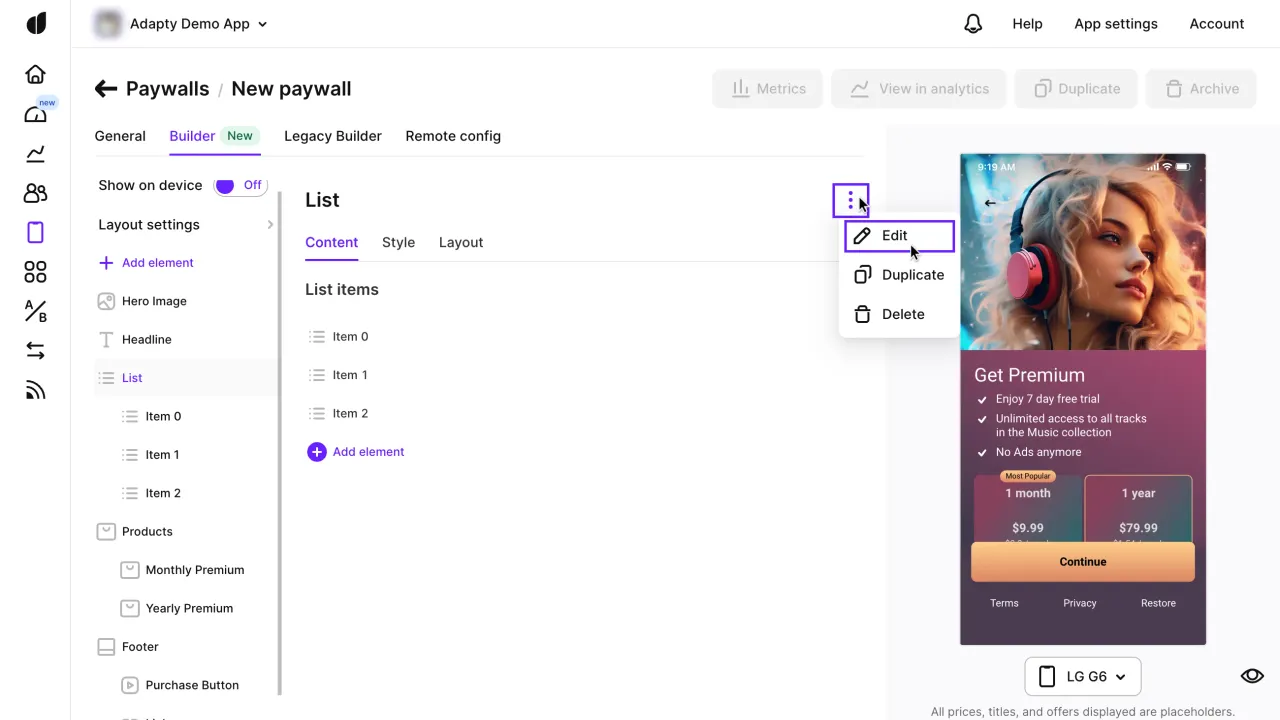Open Item 0 in List items
This screenshot has height=720, width=1280.
338,337
